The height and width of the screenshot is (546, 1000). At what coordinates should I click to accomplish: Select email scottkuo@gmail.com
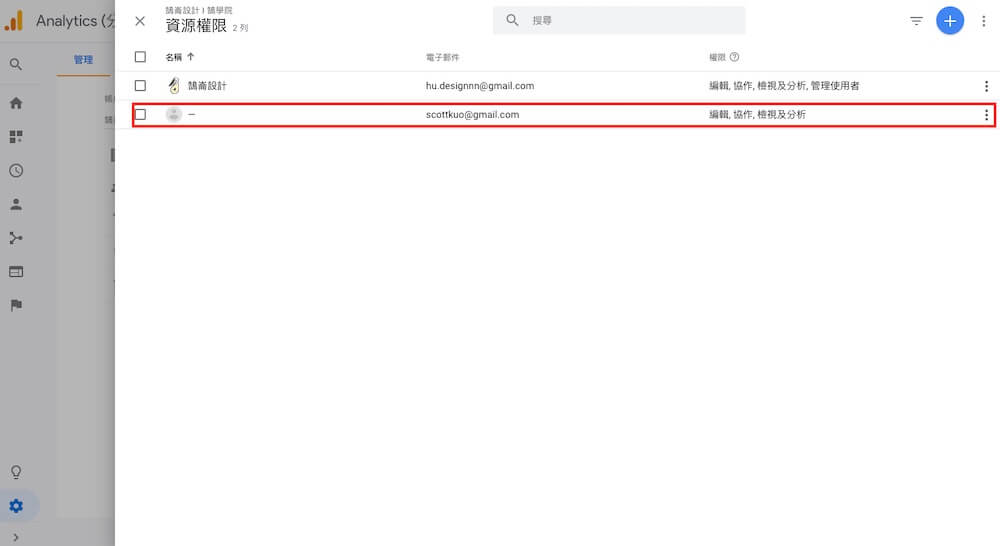click(x=472, y=115)
